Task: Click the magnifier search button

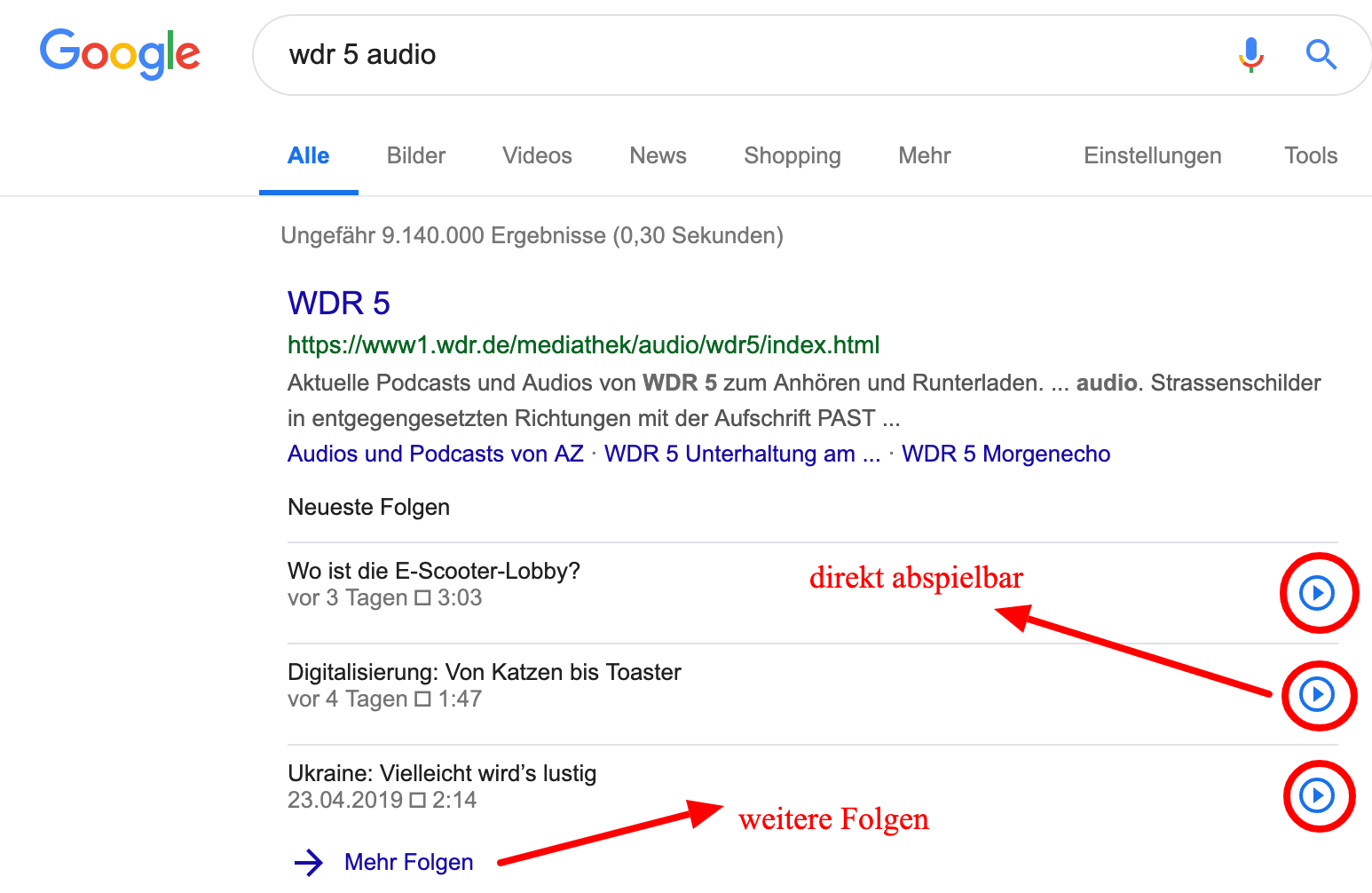Action: click(1321, 54)
